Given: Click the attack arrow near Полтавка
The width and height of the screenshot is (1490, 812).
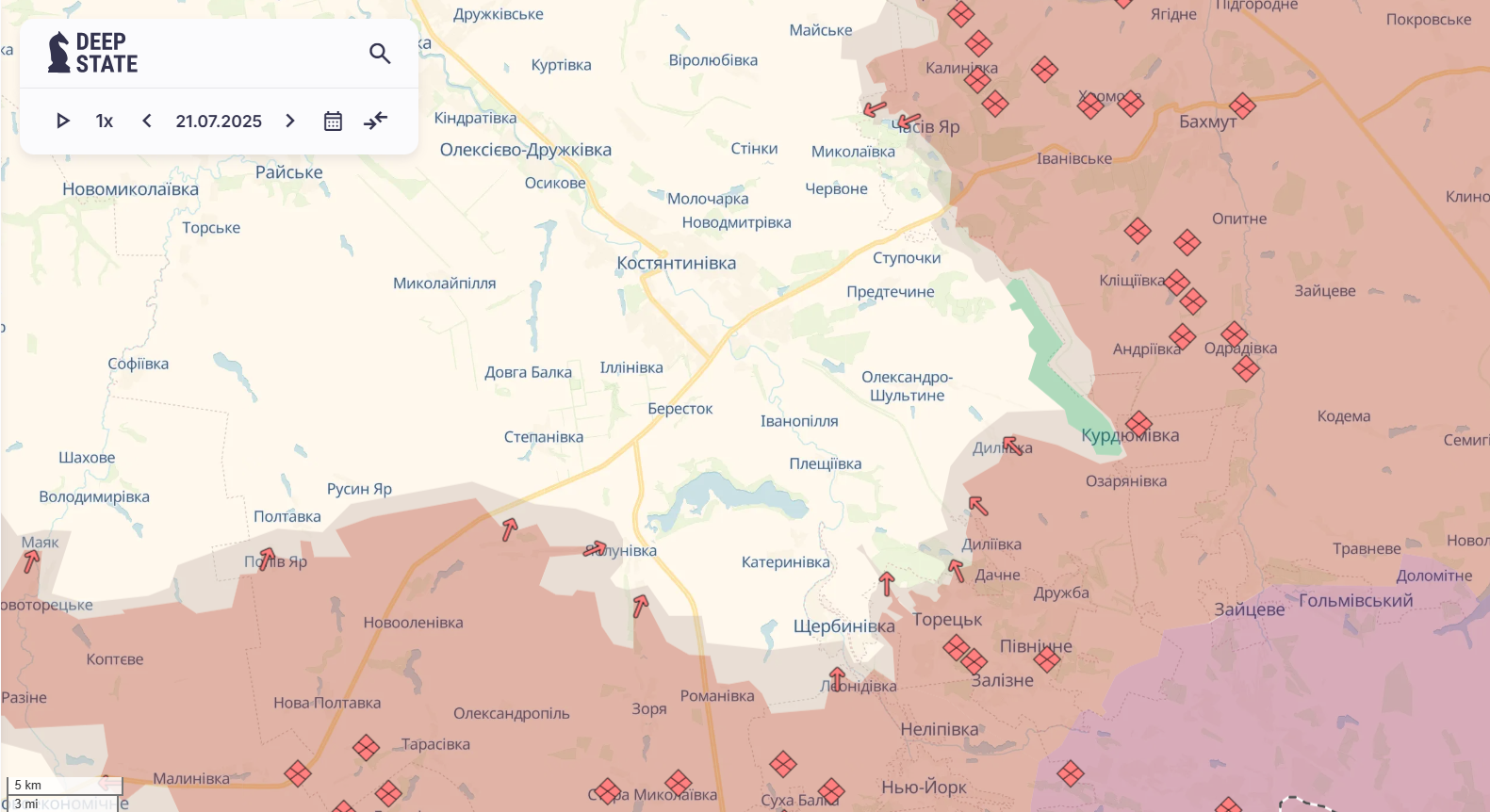Looking at the screenshot, I should coord(267,559).
